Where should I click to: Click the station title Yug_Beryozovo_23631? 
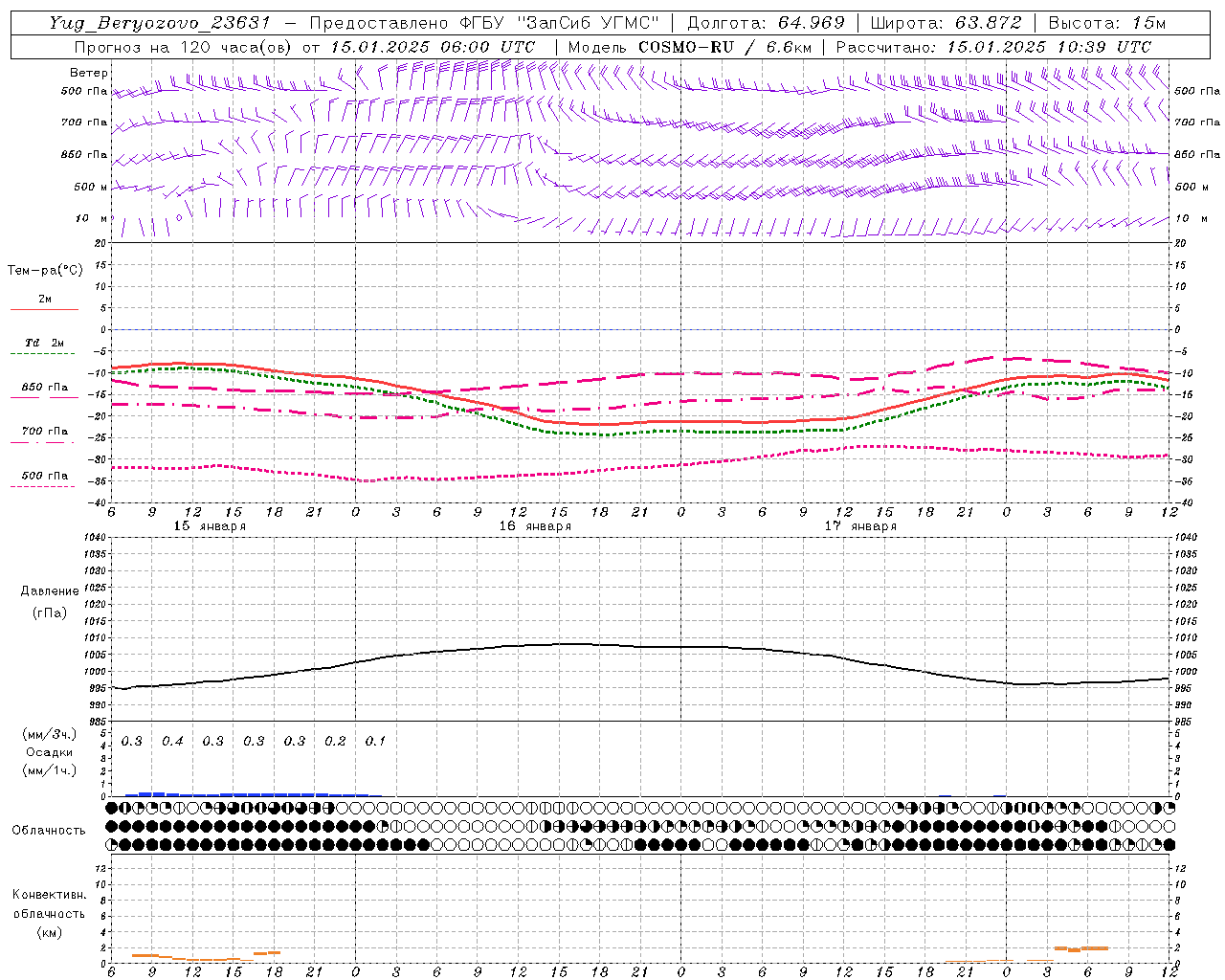click(x=160, y=23)
